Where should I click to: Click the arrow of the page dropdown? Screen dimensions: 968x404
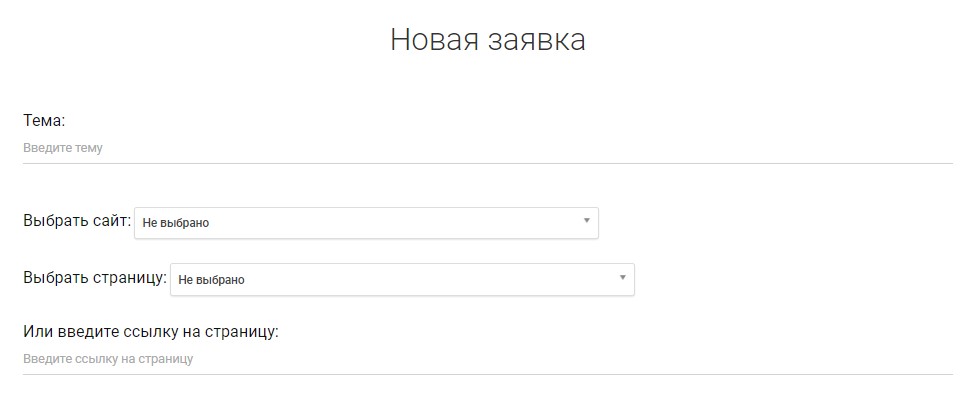[623, 278]
